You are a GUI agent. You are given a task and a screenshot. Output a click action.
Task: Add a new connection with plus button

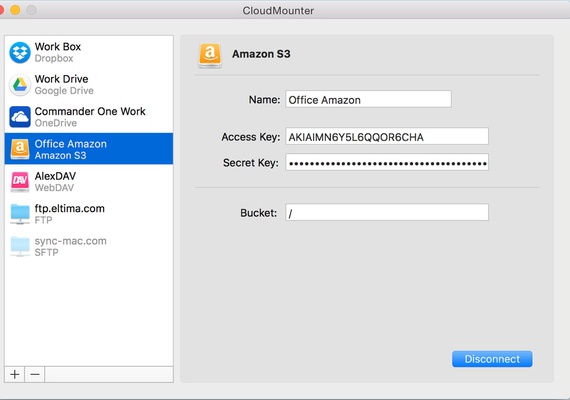(15, 374)
